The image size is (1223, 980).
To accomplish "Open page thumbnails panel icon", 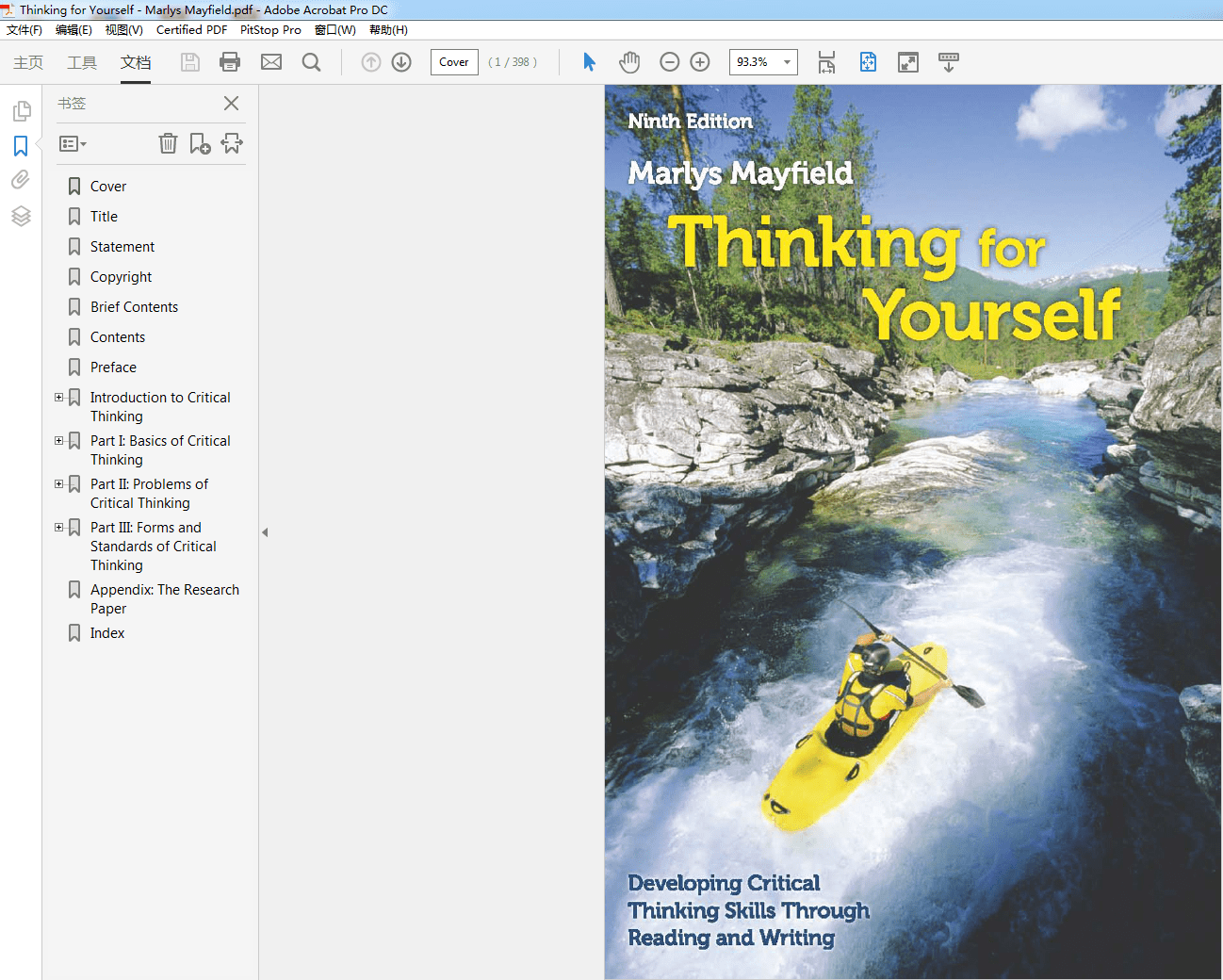I will click(x=21, y=111).
